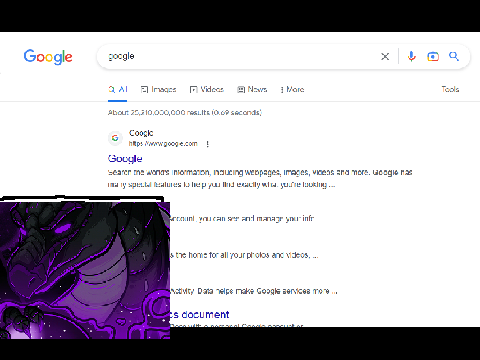Image resolution: width=480 pixels, height=360 pixels.
Task: Click the snippet about photos and videos
Action: click(244, 255)
